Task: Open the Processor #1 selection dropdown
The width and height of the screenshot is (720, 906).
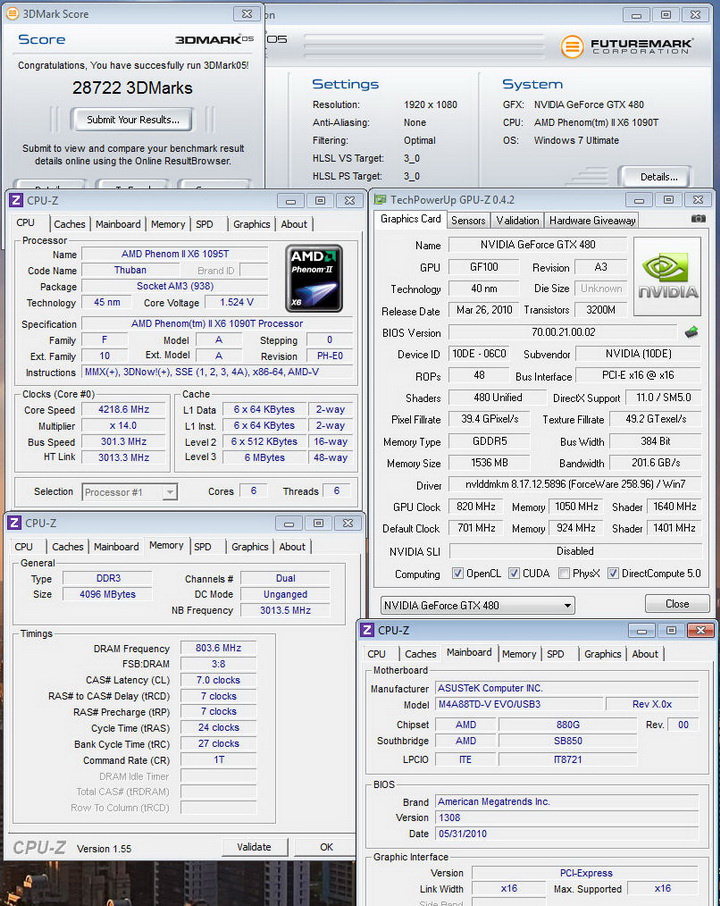Action: [129, 492]
